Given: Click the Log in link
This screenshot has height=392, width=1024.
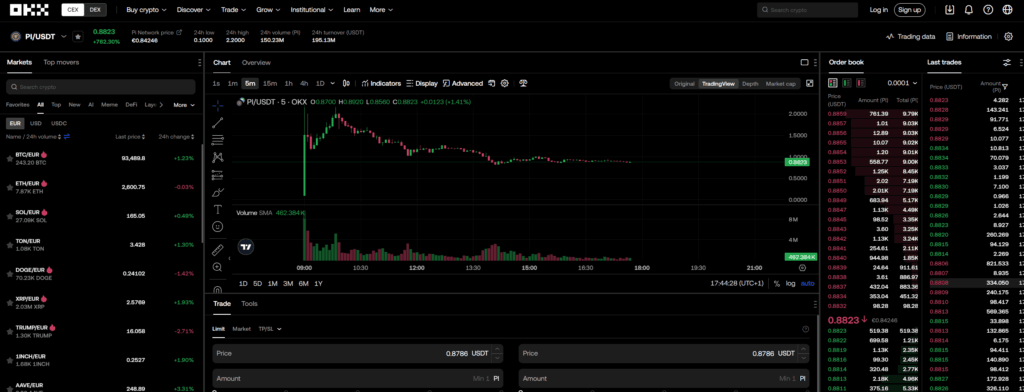Looking at the screenshot, I should coord(878,10).
